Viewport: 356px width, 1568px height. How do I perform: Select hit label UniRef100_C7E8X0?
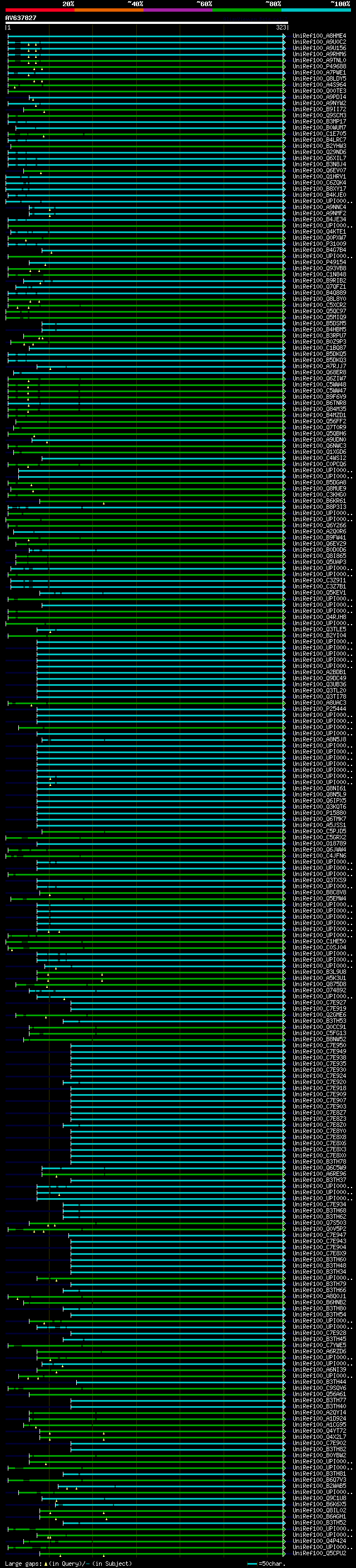point(319,1155)
